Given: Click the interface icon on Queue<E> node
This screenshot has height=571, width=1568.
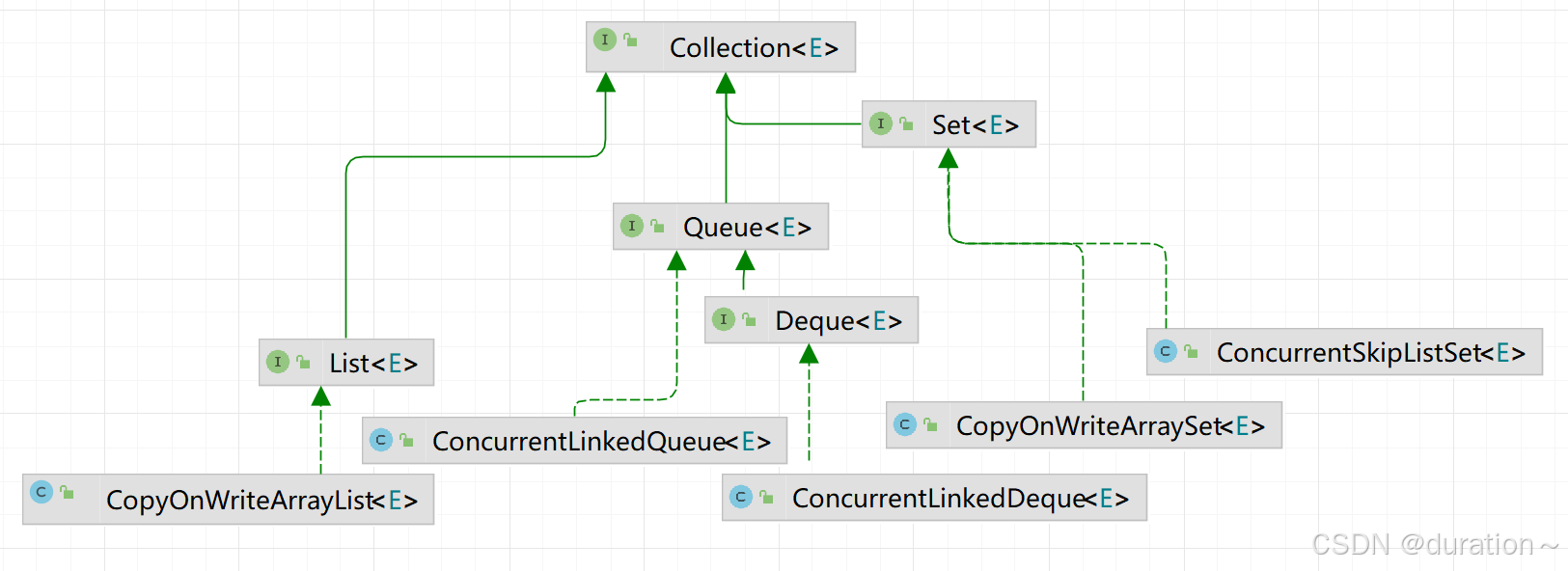Looking at the screenshot, I should 632,226.
